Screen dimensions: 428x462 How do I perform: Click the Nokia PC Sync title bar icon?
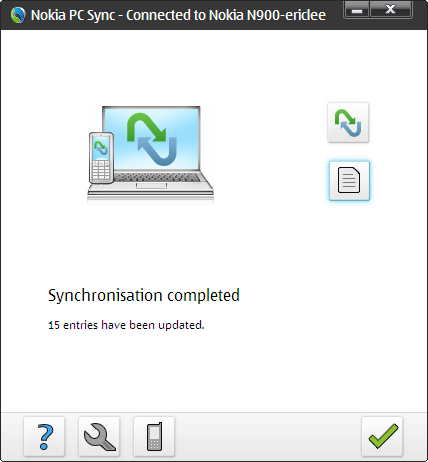(x=18, y=15)
